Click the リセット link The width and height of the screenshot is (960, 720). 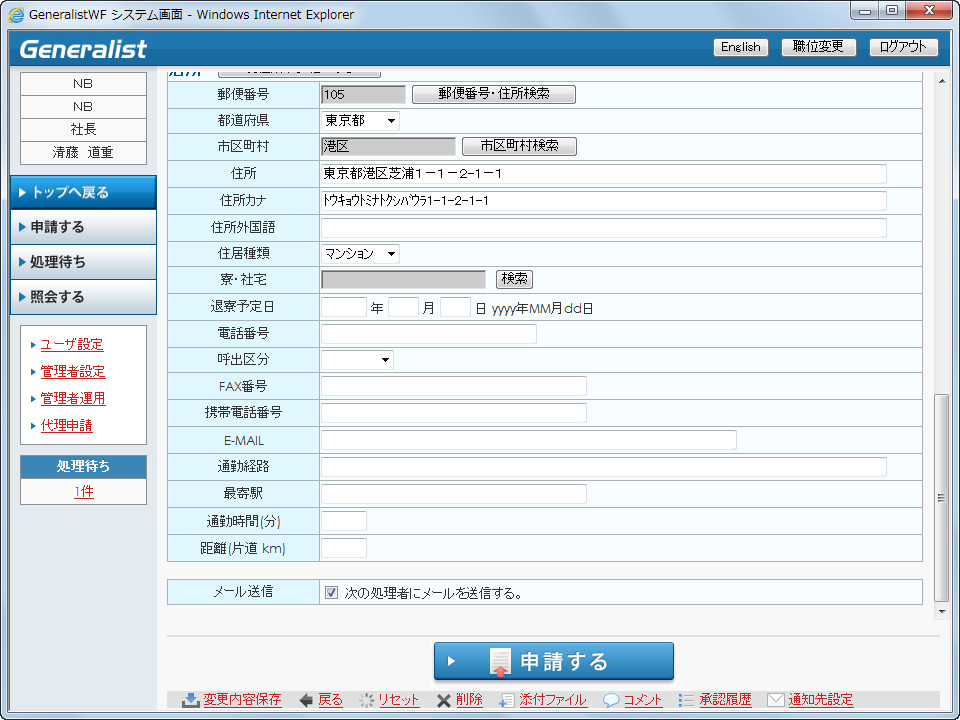click(399, 700)
